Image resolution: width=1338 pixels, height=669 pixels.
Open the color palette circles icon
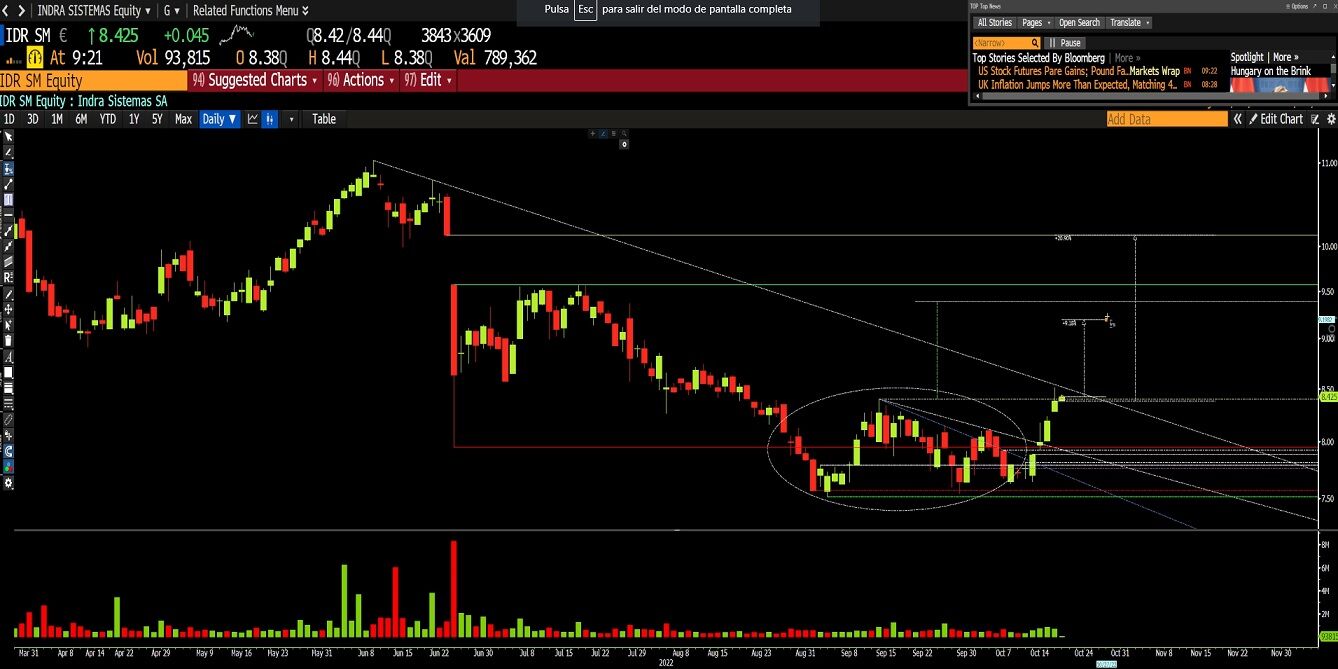[x=8, y=466]
